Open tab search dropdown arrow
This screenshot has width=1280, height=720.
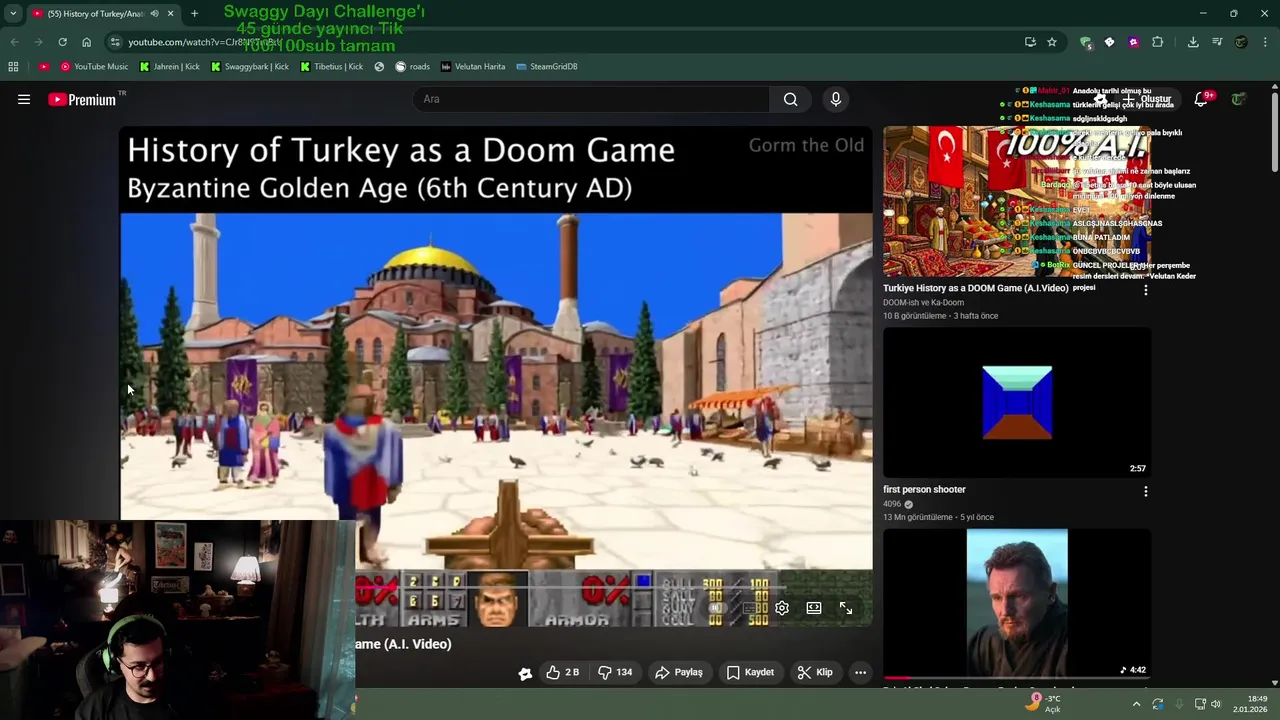[x=13, y=13]
